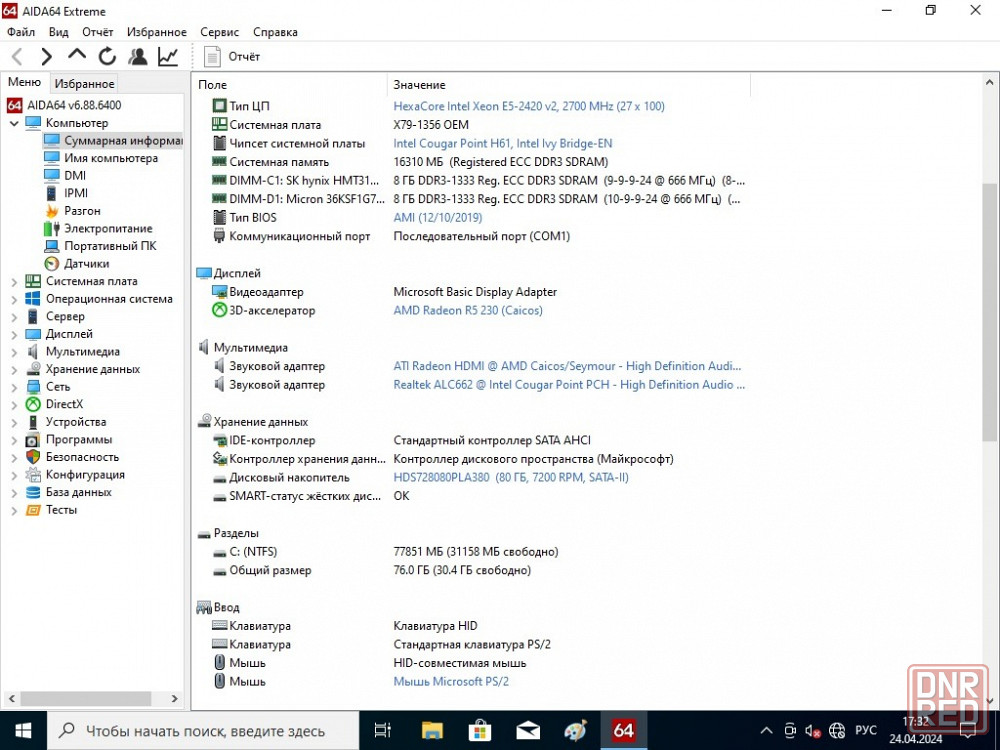1000x750 pixels.
Task: Select the Портативный ПК tree item
Action: point(110,246)
